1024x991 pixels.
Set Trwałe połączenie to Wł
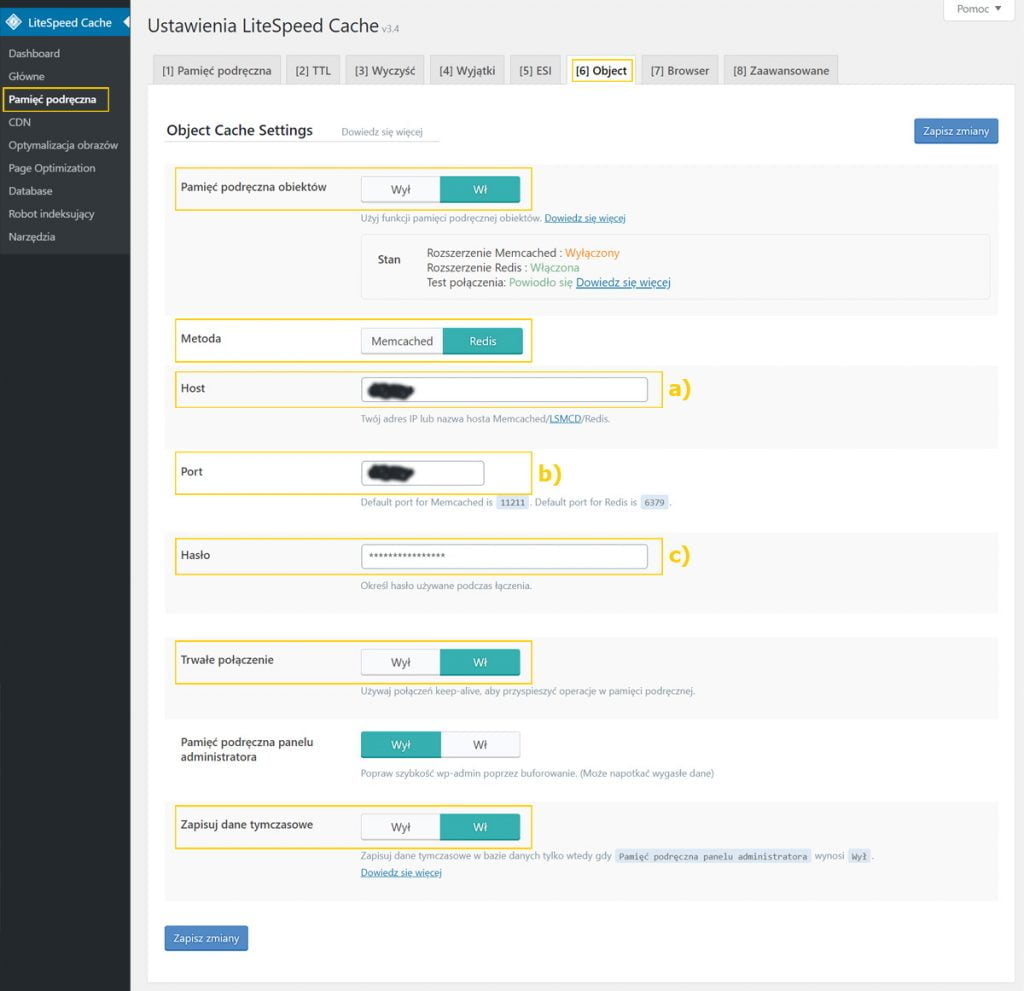coord(480,662)
